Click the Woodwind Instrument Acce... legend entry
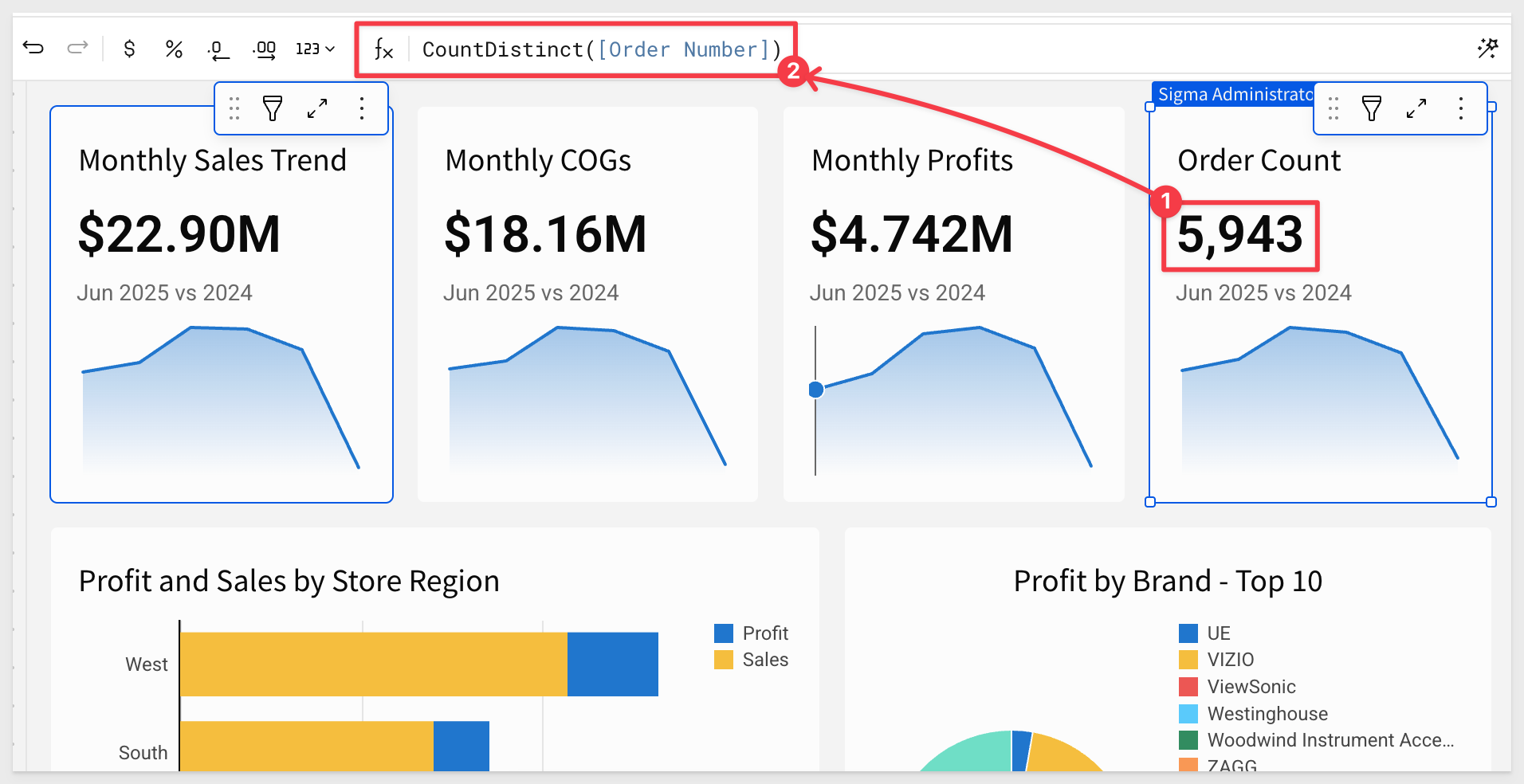The height and width of the screenshot is (784, 1524). [x=1317, y=740]
